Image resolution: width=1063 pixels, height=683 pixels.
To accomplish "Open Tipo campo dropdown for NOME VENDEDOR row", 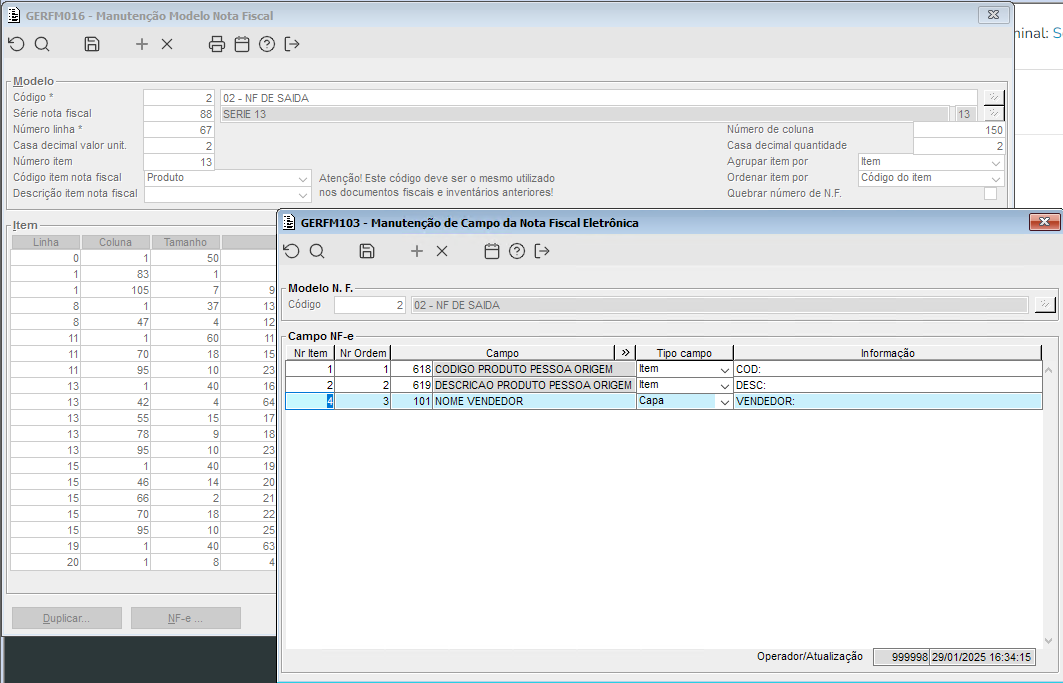I will coord(724,402).
